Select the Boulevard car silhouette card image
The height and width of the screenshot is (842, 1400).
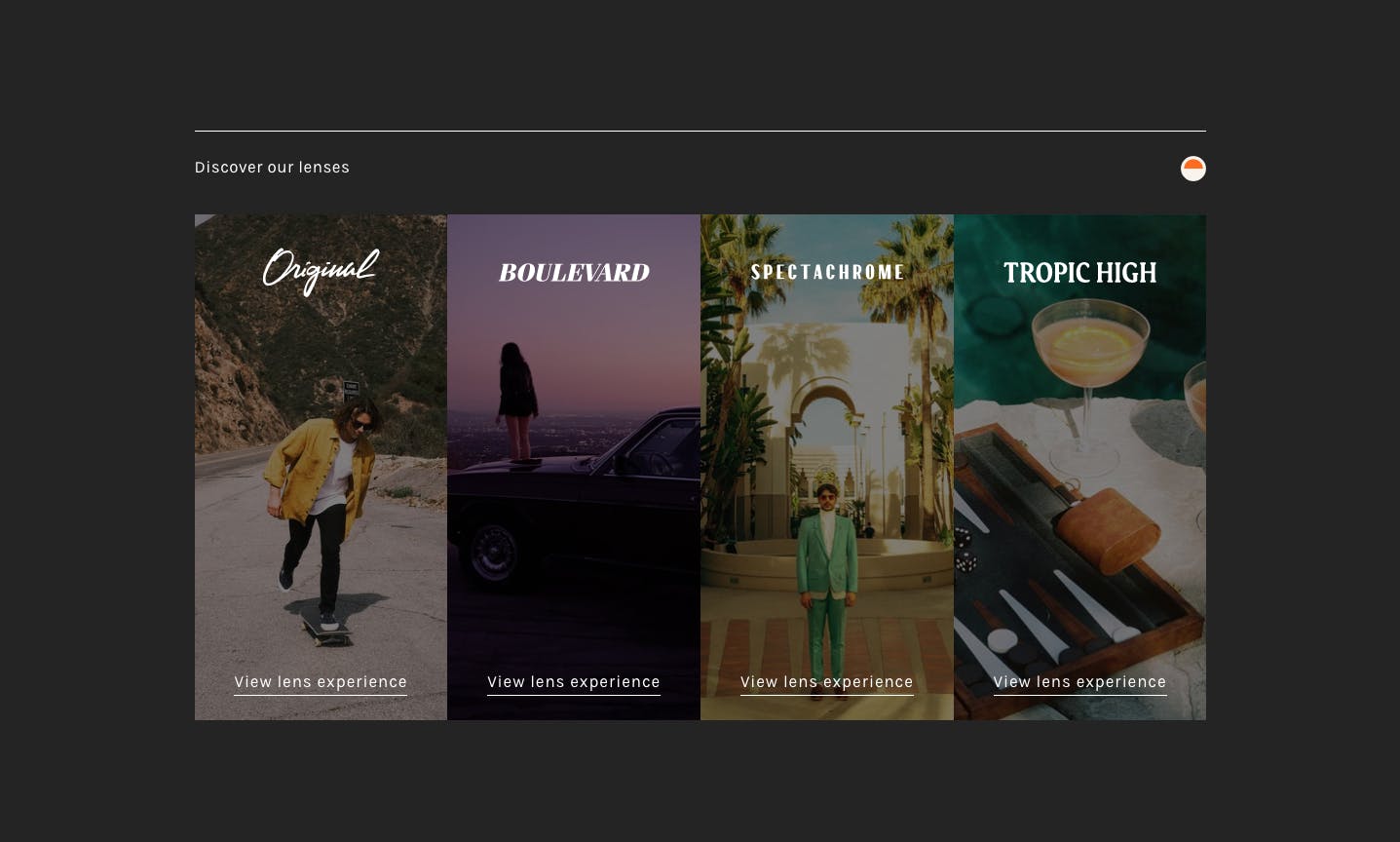574,467
